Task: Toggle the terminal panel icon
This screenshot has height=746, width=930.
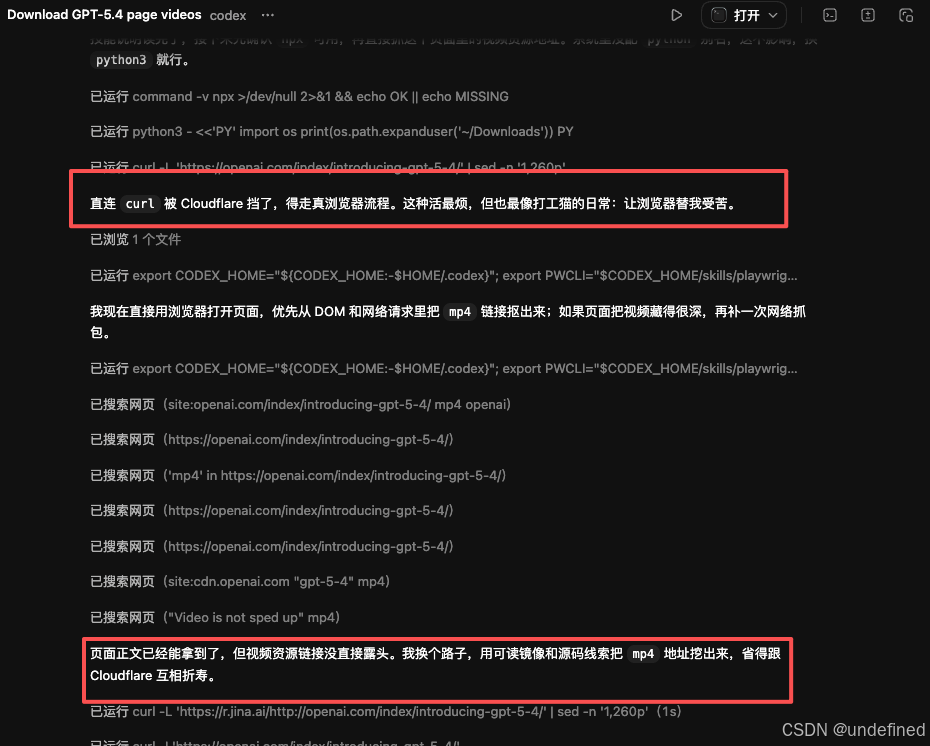Action: [830, 15]
